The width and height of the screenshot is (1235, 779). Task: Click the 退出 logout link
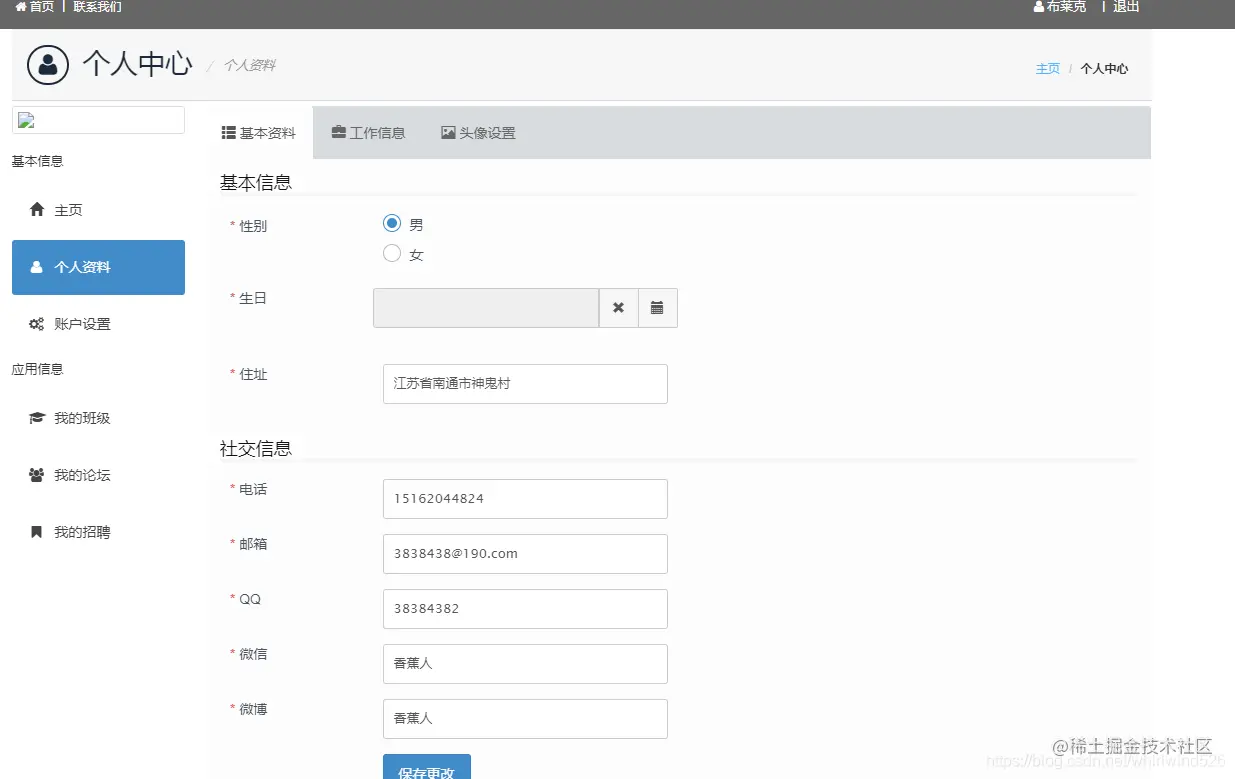click(x=1126, y=7)
